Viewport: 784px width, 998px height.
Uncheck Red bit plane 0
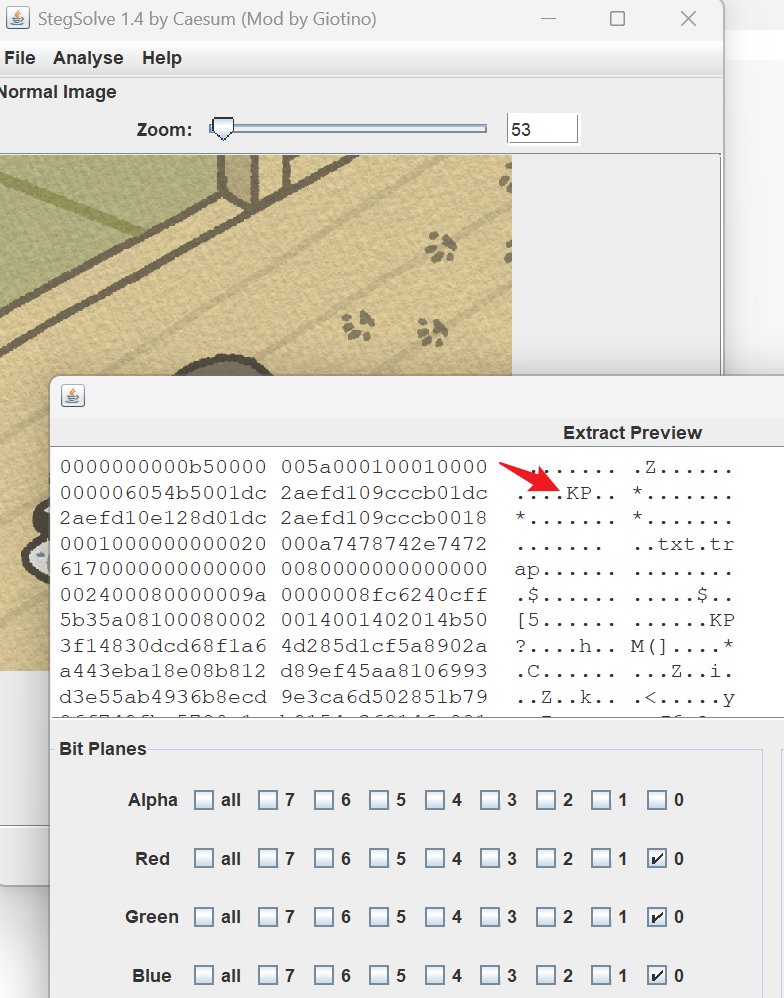pyautogui.click(x=657, y=859)
